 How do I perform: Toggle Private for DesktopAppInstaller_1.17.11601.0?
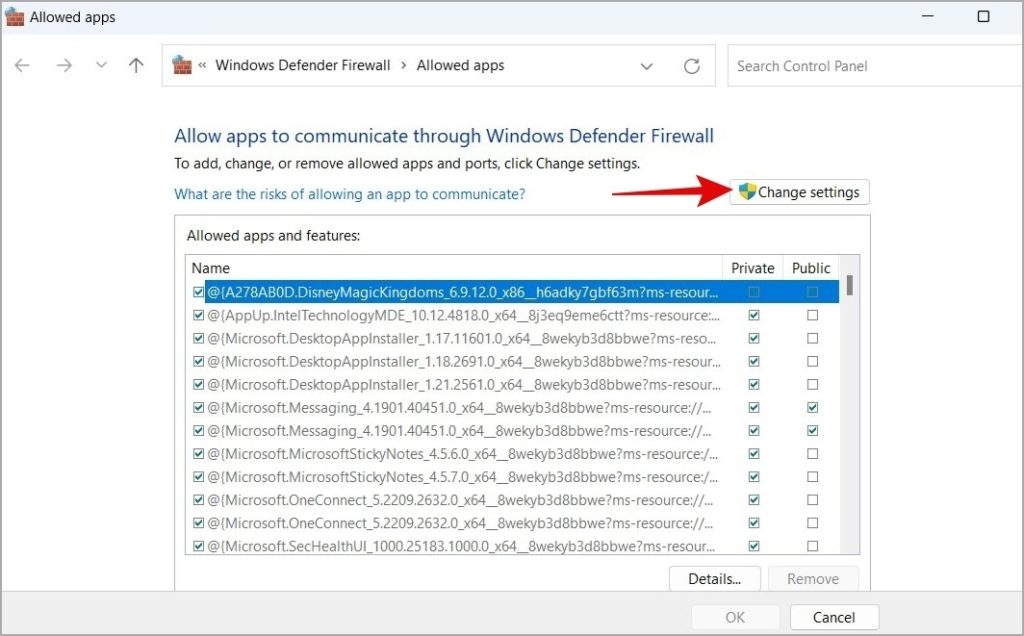754,338
